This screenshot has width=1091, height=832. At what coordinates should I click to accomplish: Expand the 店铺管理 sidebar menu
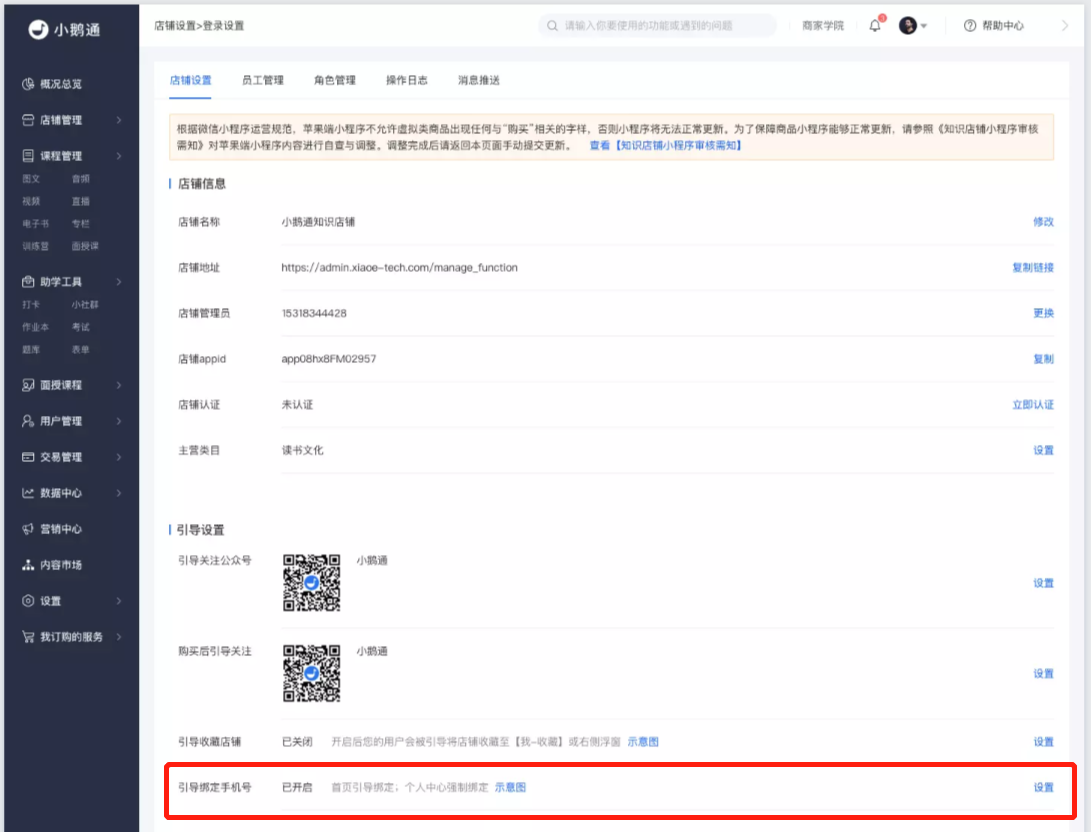pyautogui.click(x=72, y=120)
